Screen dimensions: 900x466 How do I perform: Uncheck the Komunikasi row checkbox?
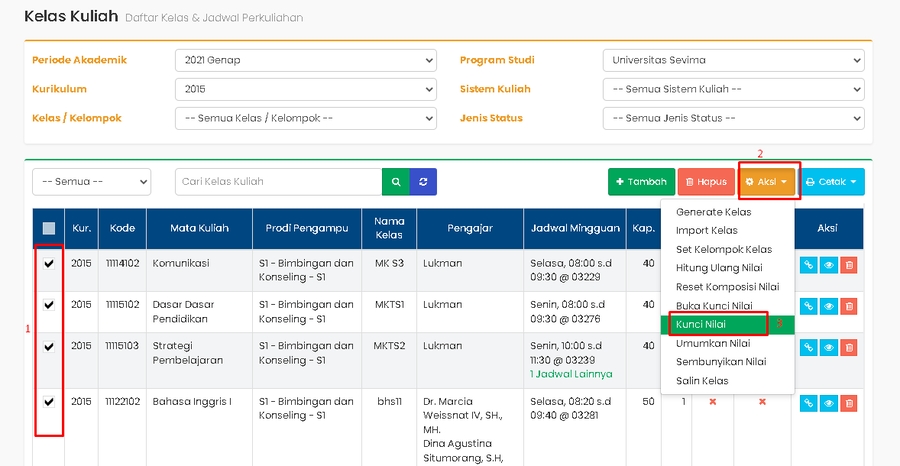49,264
